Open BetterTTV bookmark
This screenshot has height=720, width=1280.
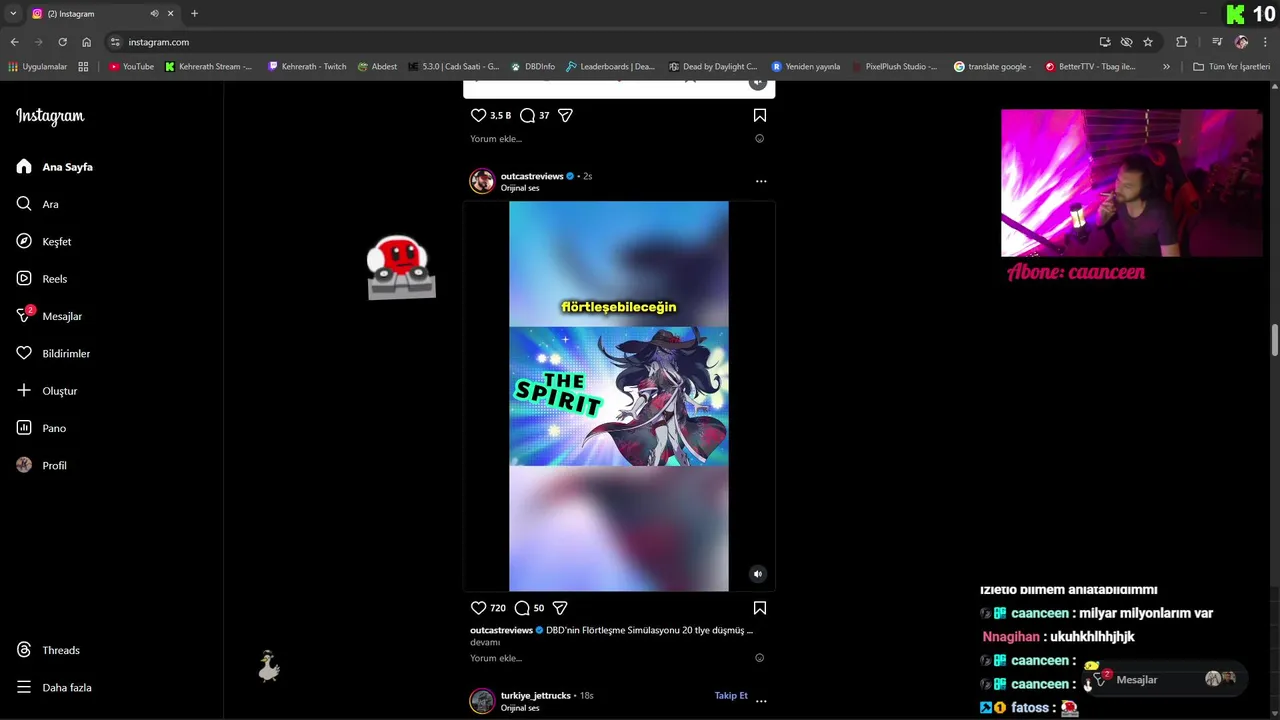click(1090, 67)
